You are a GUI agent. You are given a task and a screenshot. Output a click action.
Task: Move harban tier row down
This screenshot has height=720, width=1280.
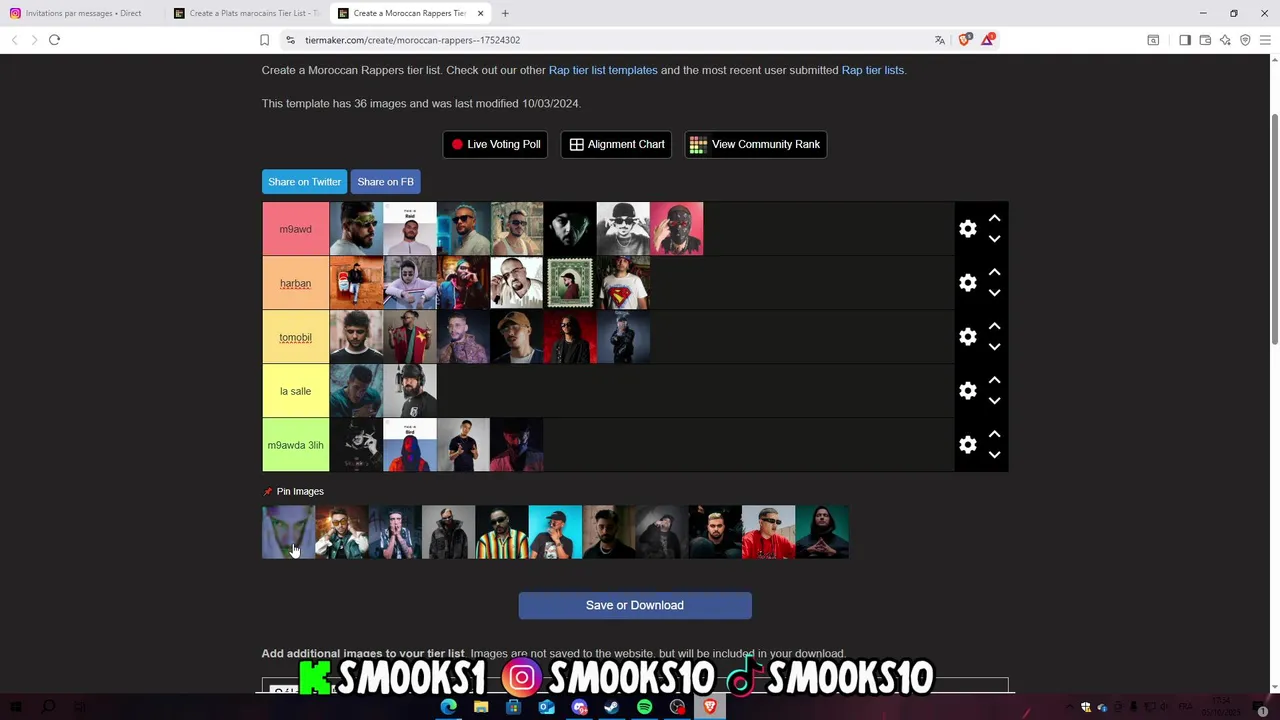tap(994, 293)
